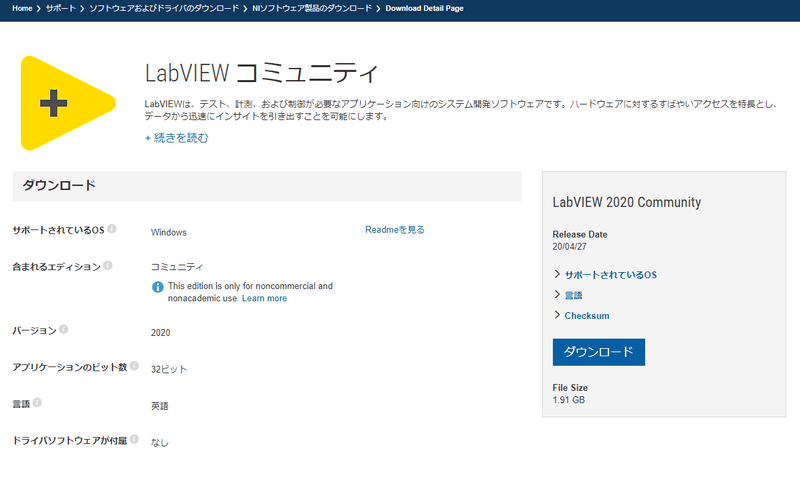800x494 pixels.
Task: Expand the Checksum section
Action: click(582, 315)
